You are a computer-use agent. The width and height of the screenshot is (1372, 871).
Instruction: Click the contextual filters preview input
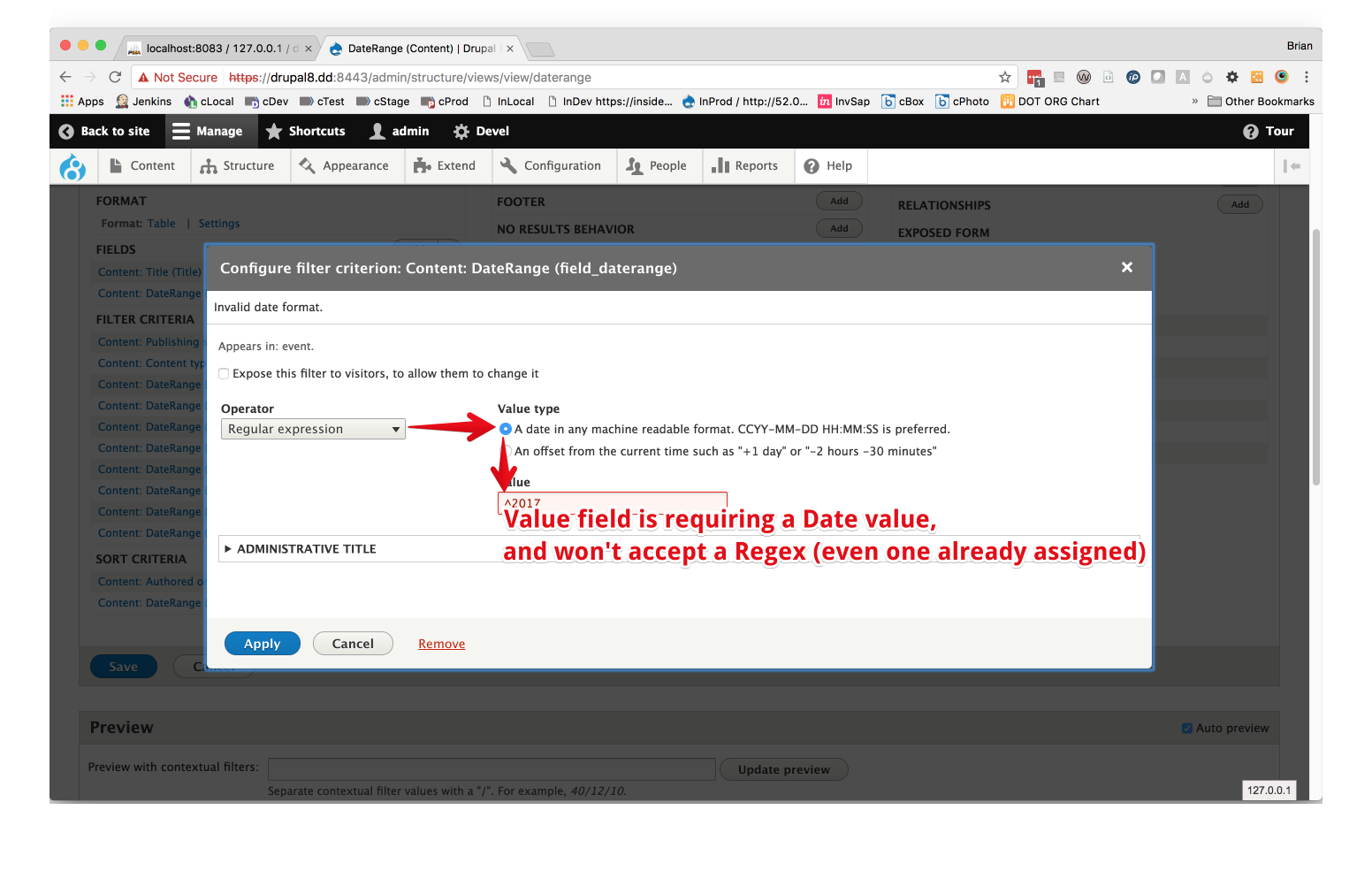tap(492, 769)
